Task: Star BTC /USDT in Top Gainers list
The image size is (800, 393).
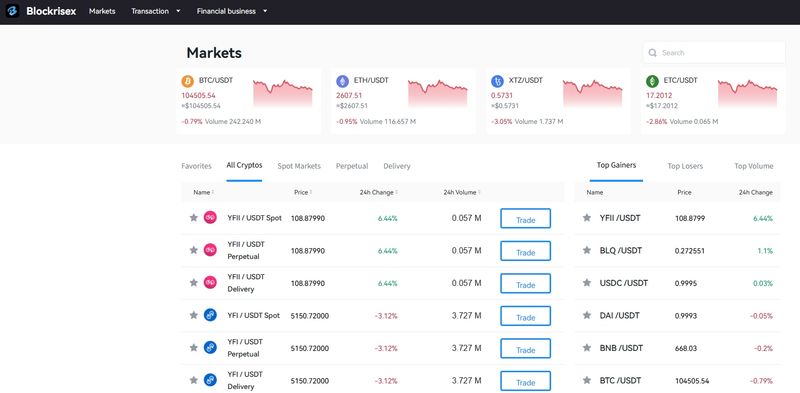Action: (587, 380)
